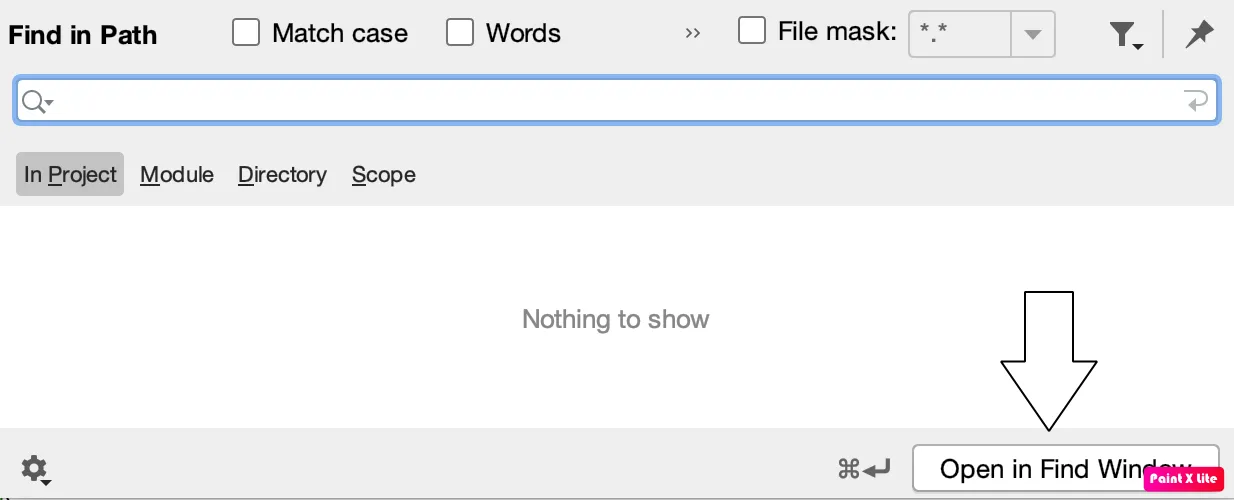Viewport: 1234px width, 500px height.
Task: Select the In Project scope tab
Action: [x=70, y=174]
